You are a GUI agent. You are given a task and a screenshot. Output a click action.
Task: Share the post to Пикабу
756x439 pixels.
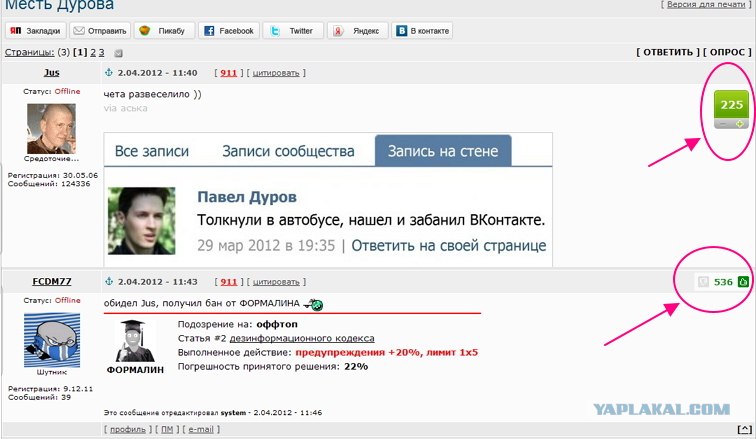click(x=164, y=31)
